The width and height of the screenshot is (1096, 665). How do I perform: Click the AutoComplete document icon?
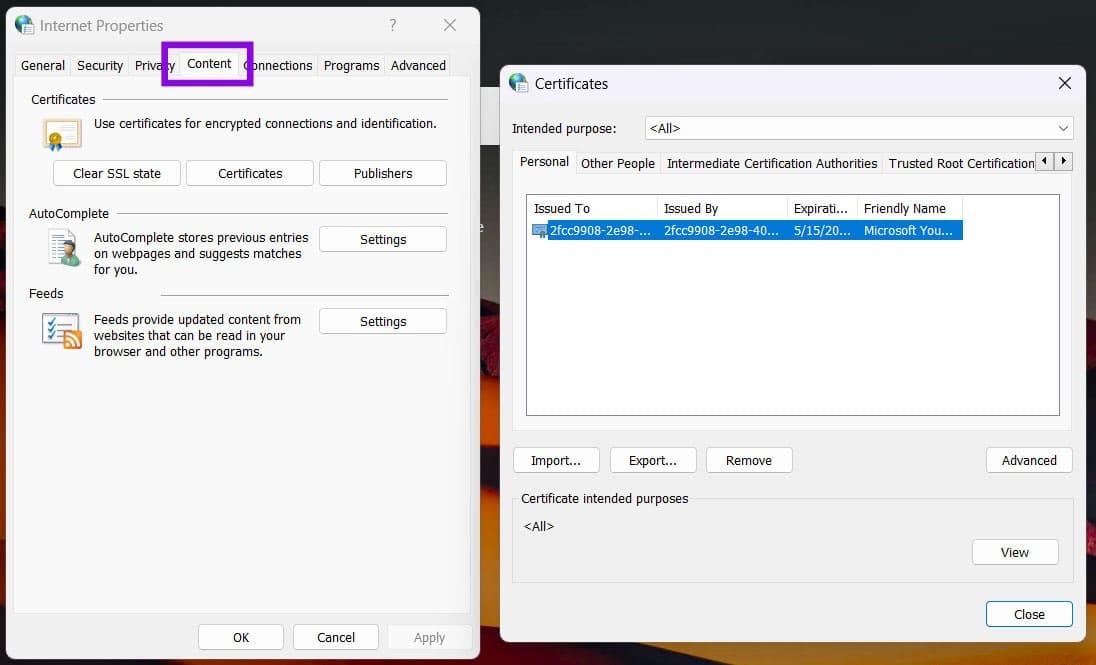[64, 248]
